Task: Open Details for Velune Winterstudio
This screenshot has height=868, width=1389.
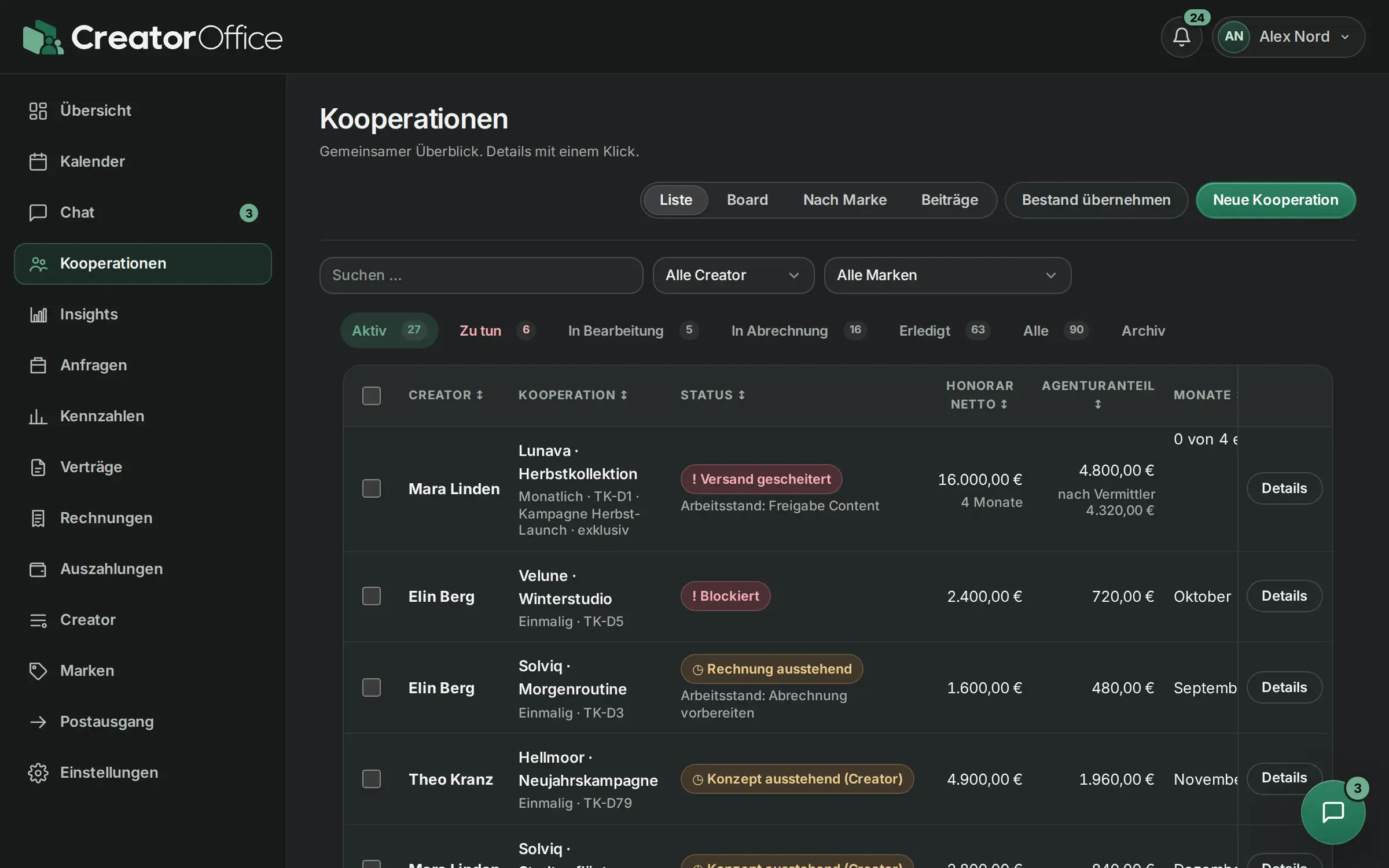Action: [1284, 596]
